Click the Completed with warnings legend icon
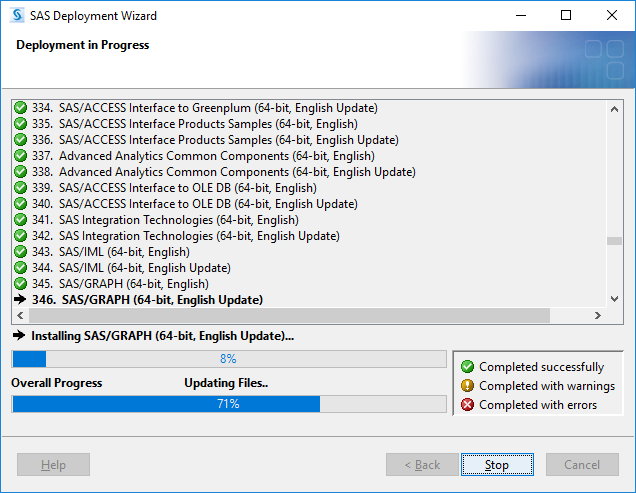 pos(467,385)
